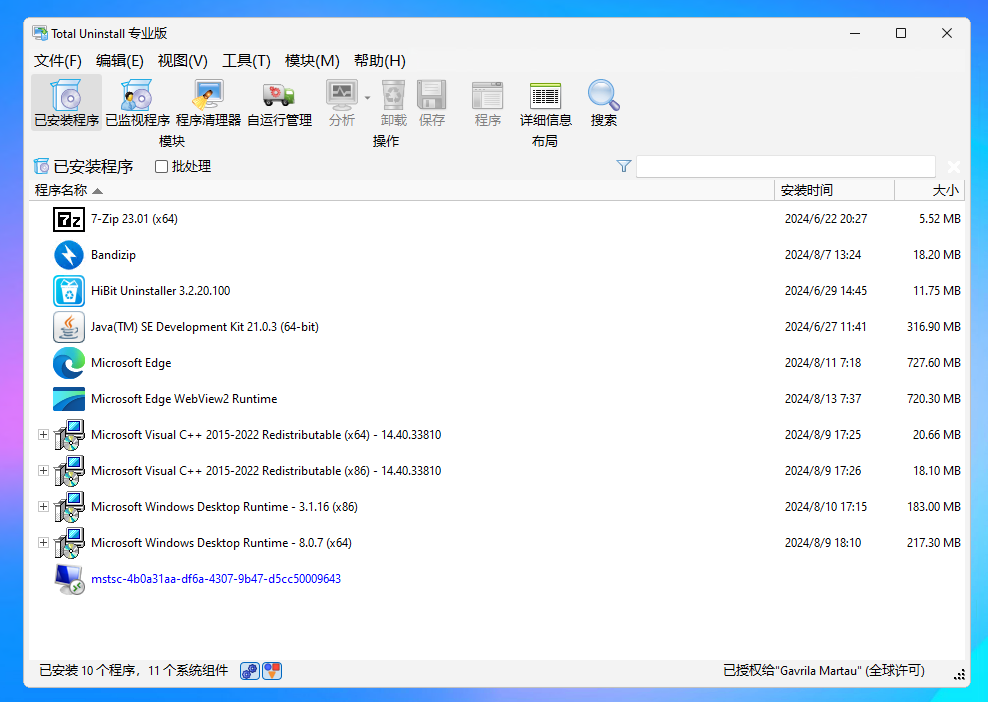Select the Bandizip row name

point(113,255)
